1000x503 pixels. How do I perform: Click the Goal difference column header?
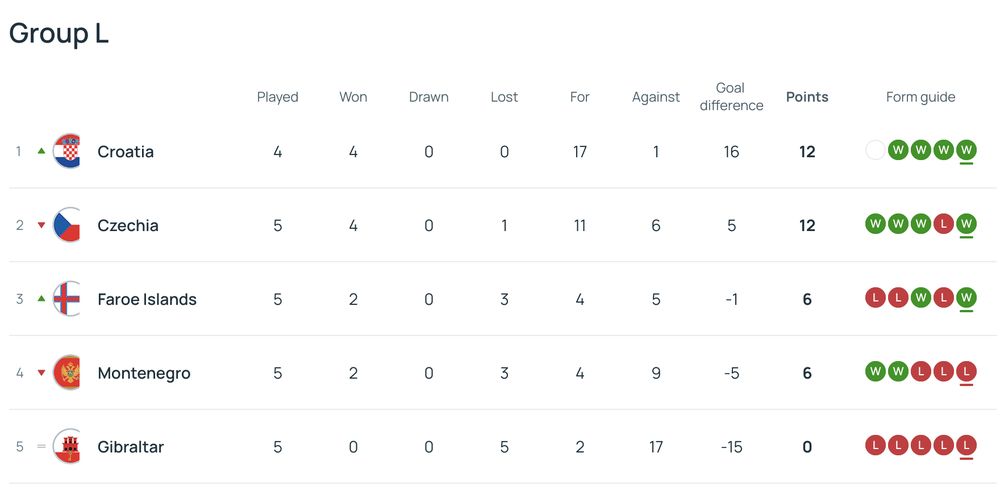tap(731, 97)
